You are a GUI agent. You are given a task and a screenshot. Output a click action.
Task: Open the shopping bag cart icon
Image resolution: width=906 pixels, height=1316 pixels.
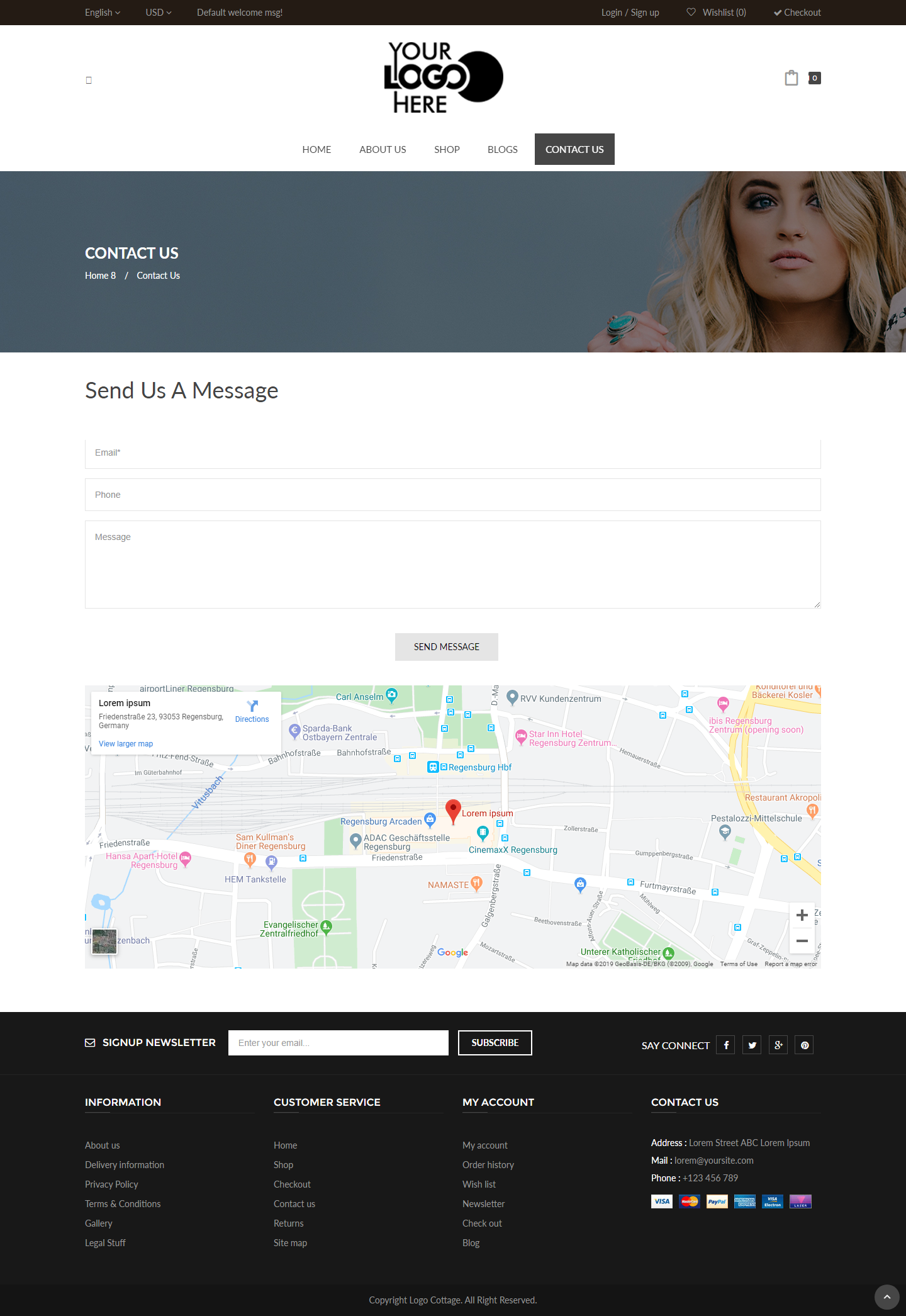point(791,78)
